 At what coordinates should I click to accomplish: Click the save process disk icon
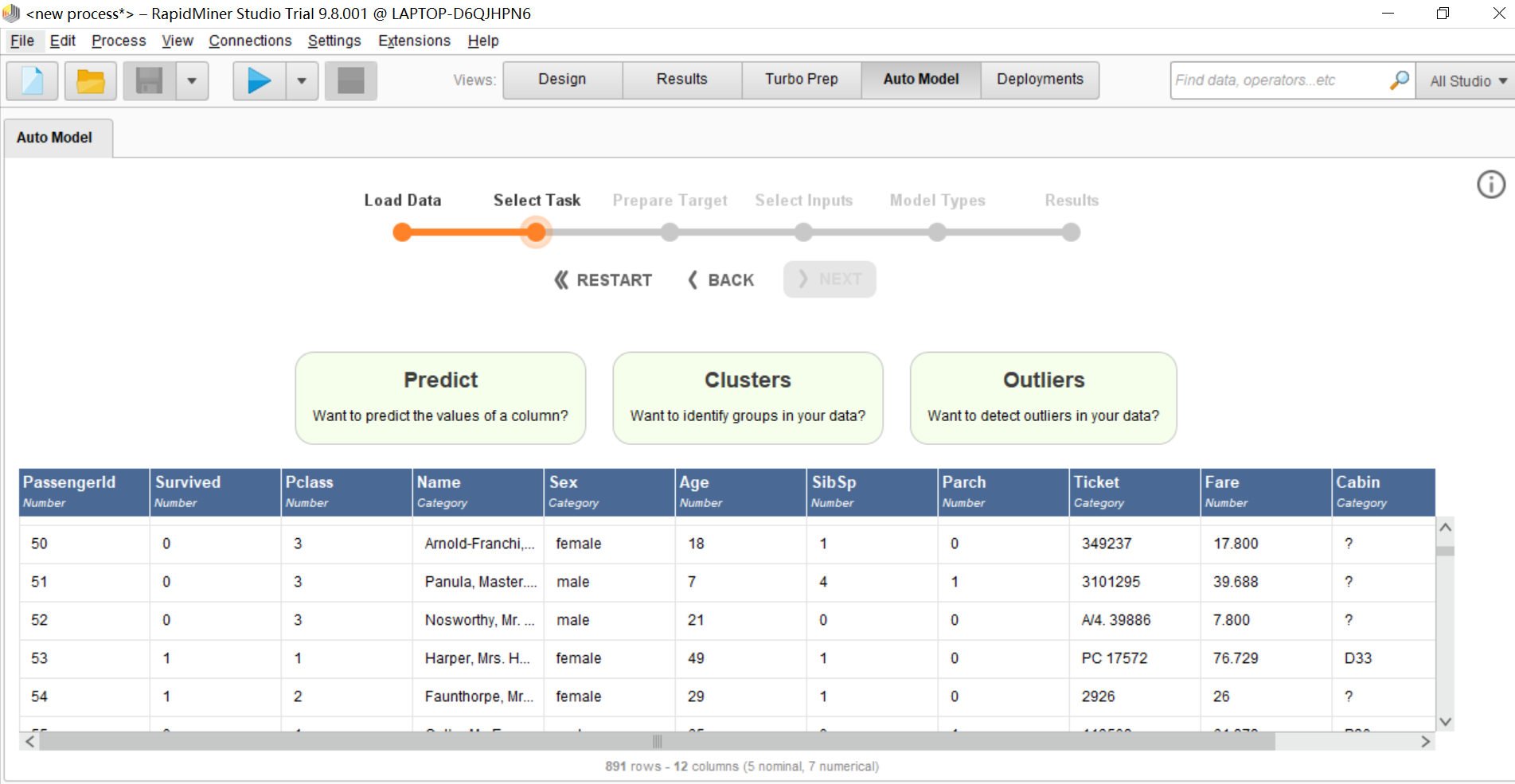[149, 80]
